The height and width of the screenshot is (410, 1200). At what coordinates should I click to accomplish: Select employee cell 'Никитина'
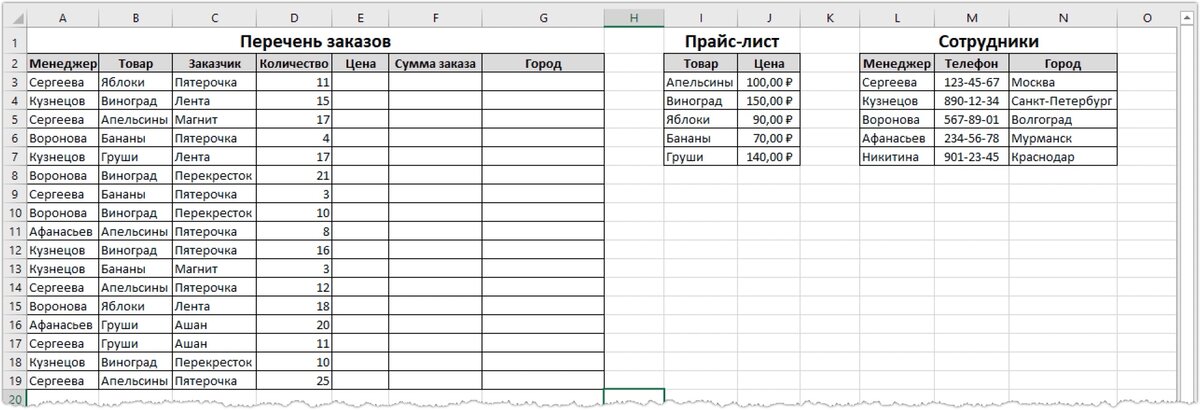[x=898, y=157]
